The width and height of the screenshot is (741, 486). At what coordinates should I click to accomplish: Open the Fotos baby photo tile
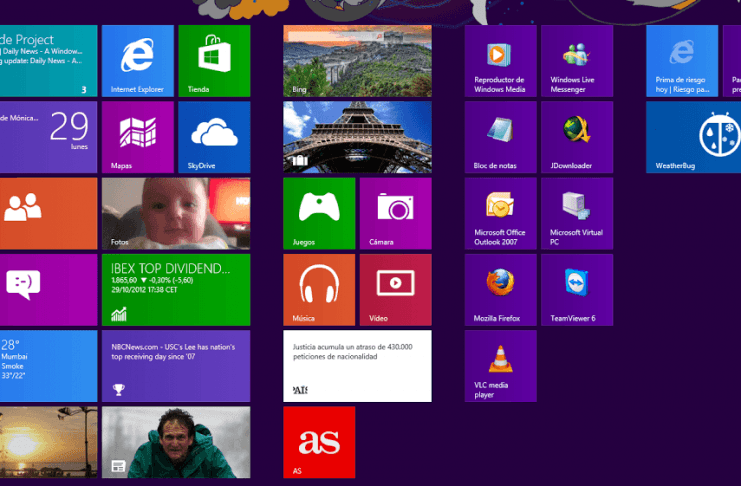[176, 213]
